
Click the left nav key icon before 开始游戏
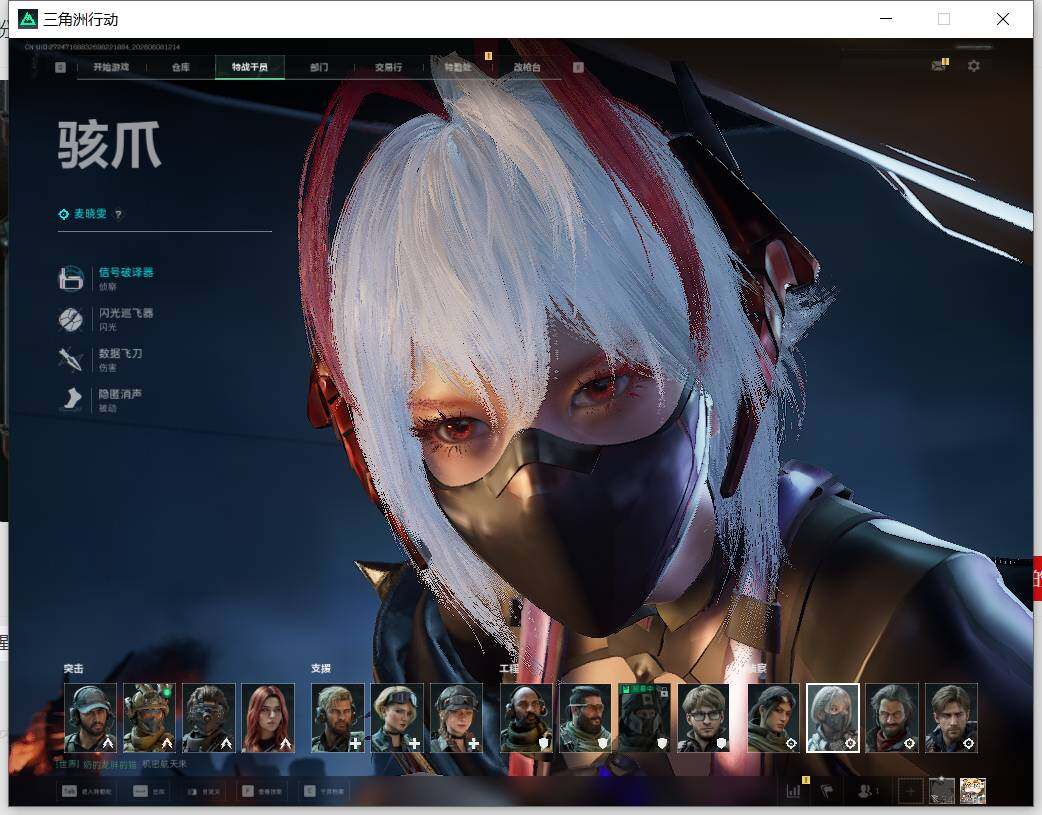point(60,67)
